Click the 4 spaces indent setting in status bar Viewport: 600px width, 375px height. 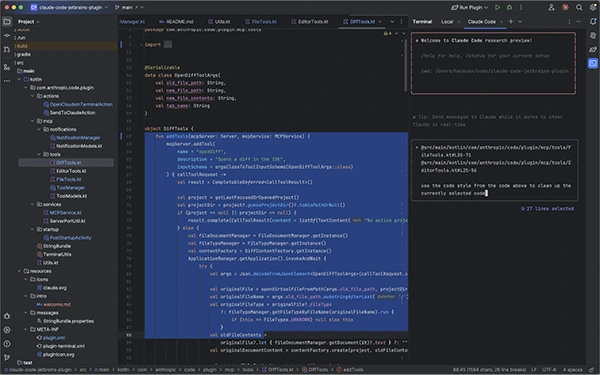pyautogui.click(x=572, y=370)
